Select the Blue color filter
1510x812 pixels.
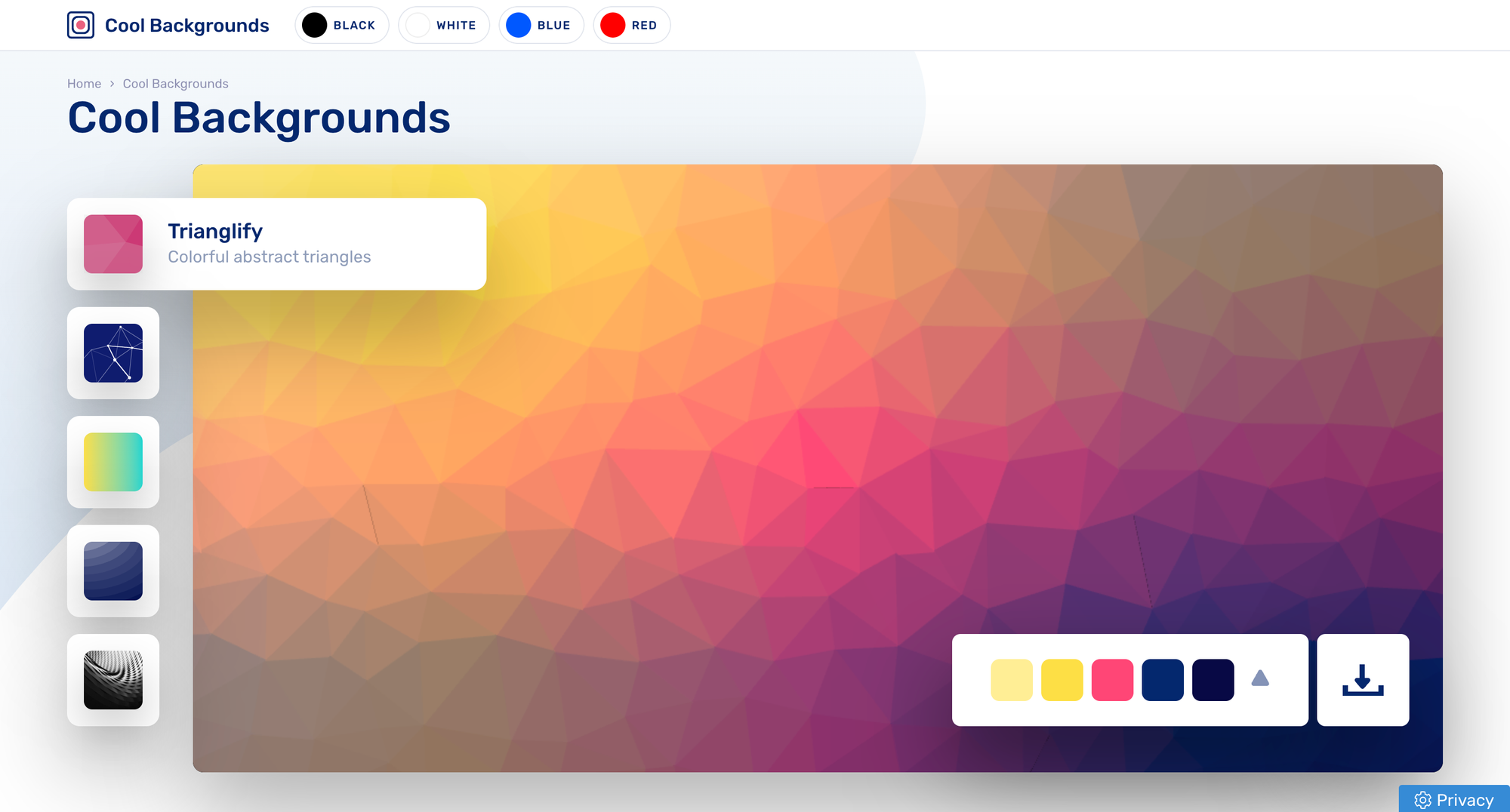[x=541, y=25]
